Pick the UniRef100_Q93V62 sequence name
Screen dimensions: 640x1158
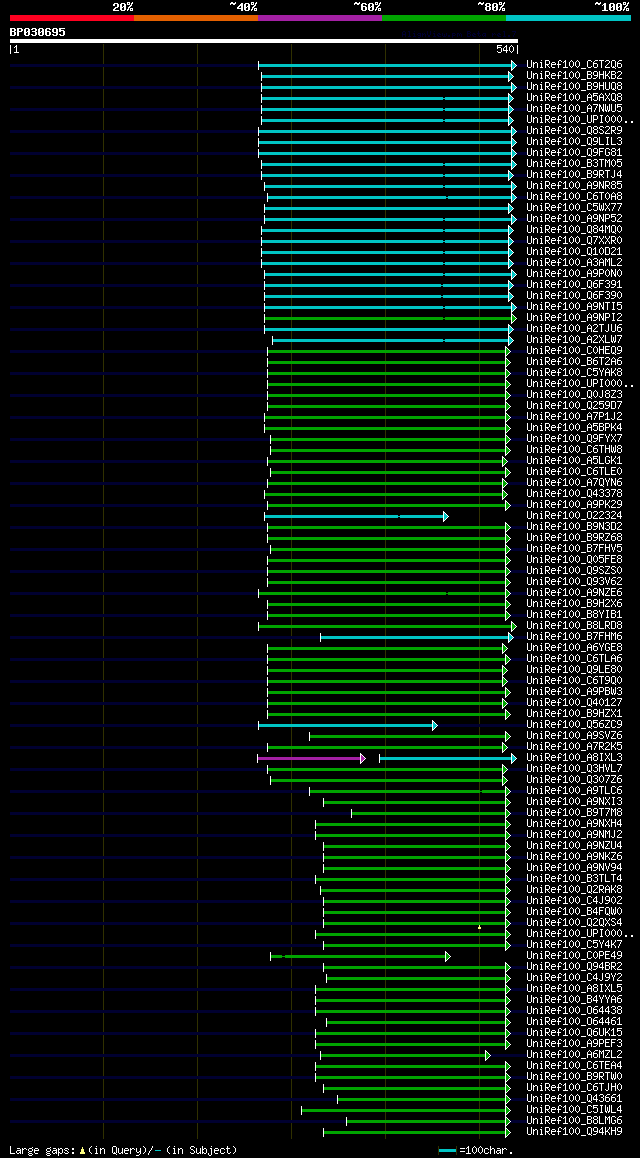(574, 582)
